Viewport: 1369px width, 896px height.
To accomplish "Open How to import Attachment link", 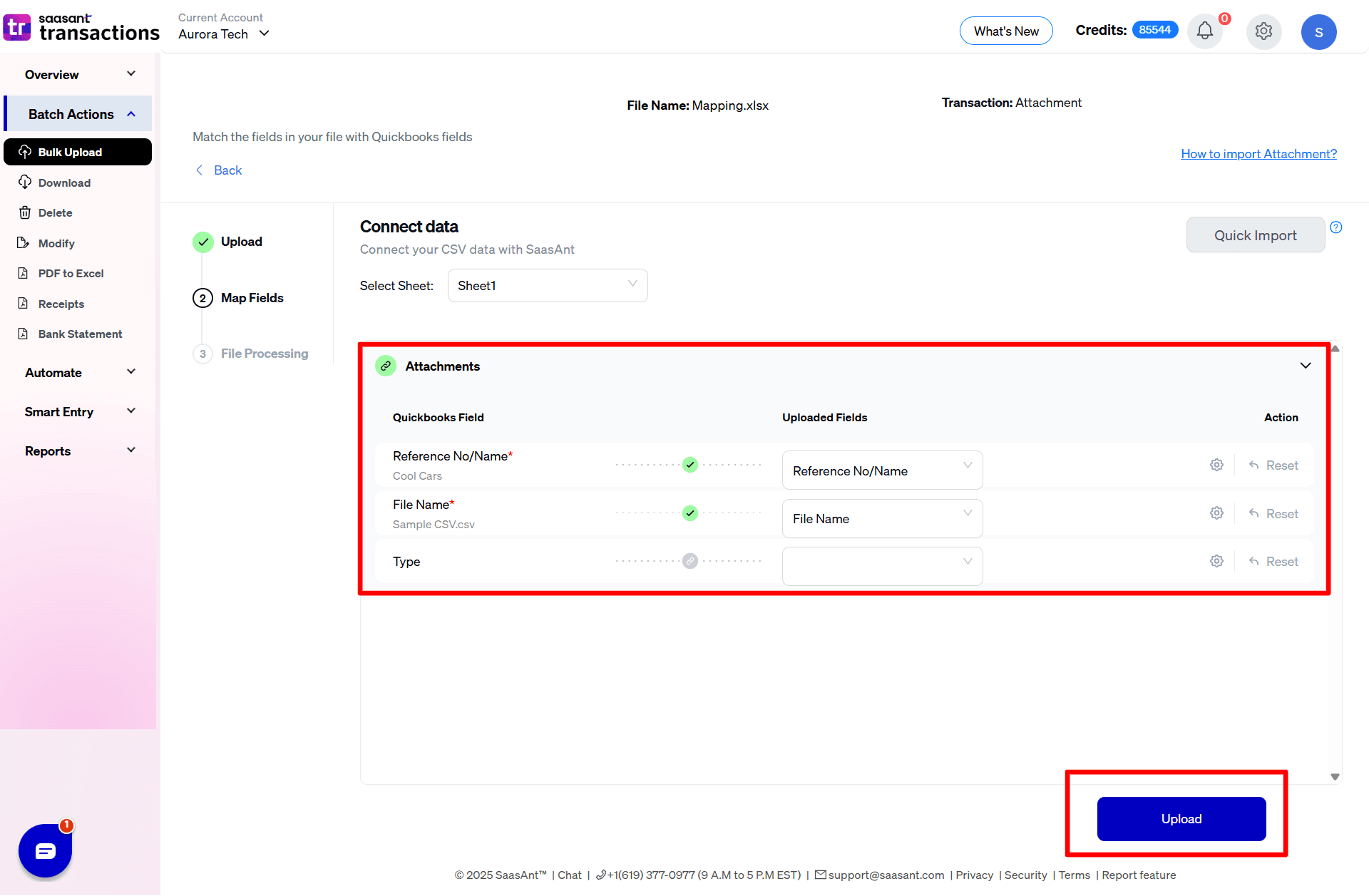I will click(x=1258, y=153).
